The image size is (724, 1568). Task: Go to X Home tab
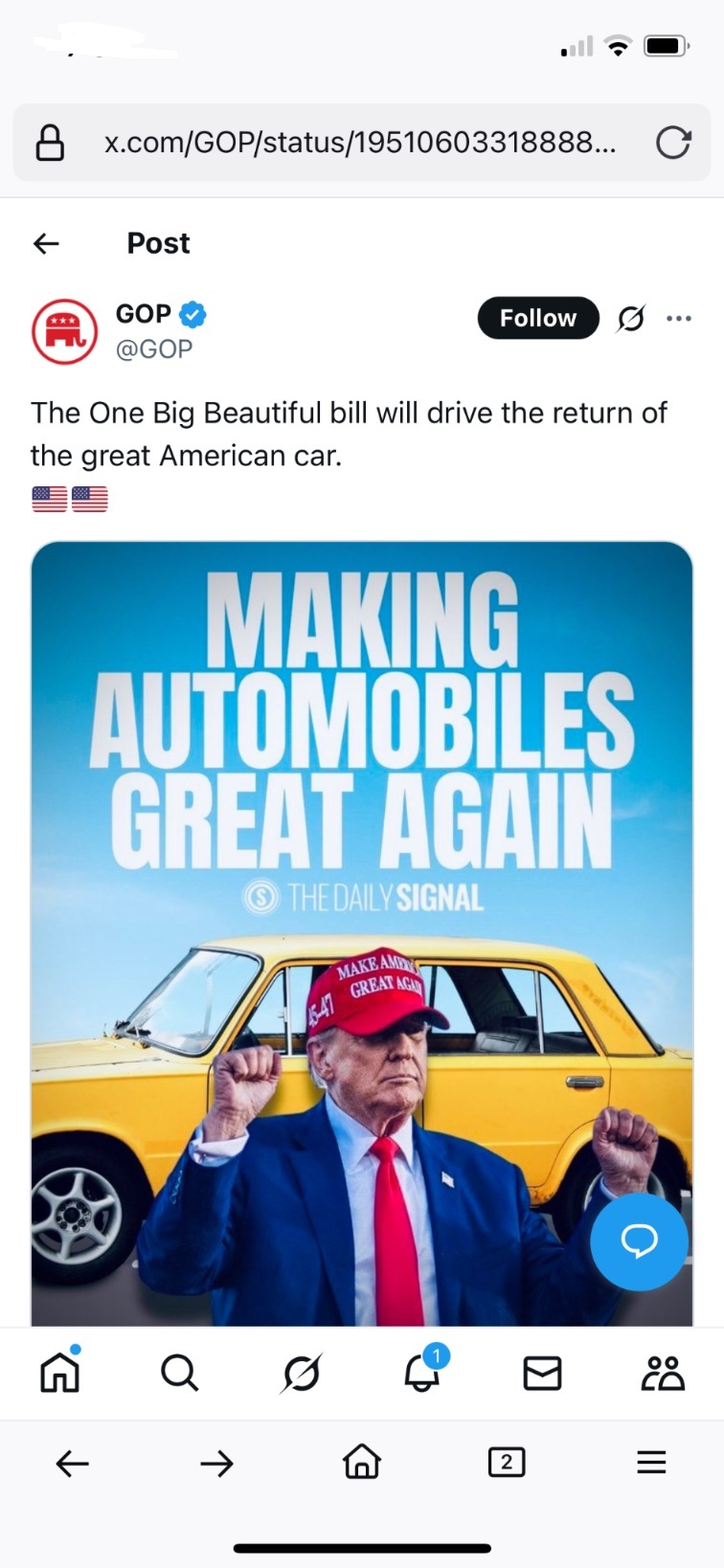tap(60, 1371)
